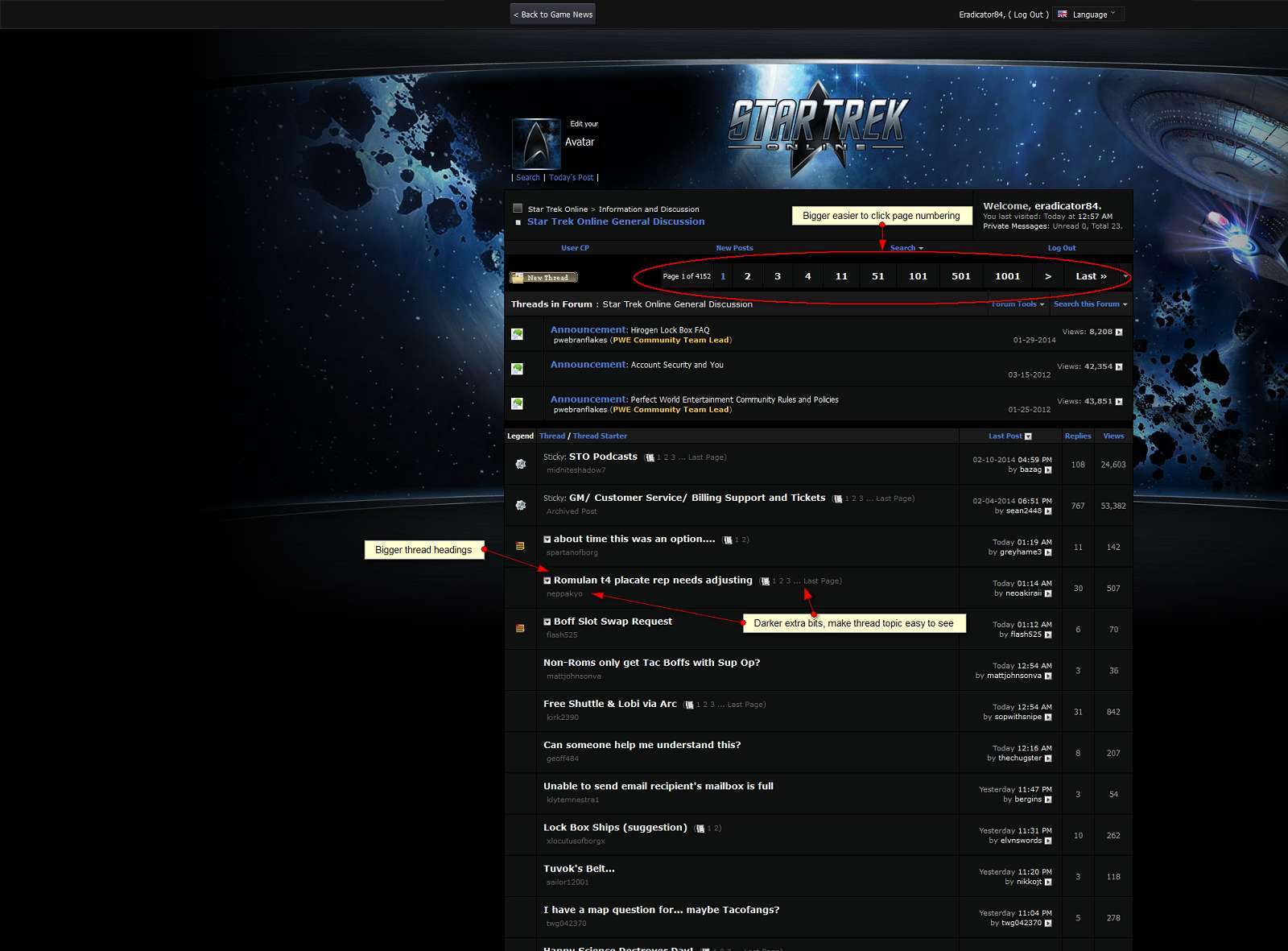Jump to page 1001
Viewport: 1288px width, 951px height.
point(1007,276)
